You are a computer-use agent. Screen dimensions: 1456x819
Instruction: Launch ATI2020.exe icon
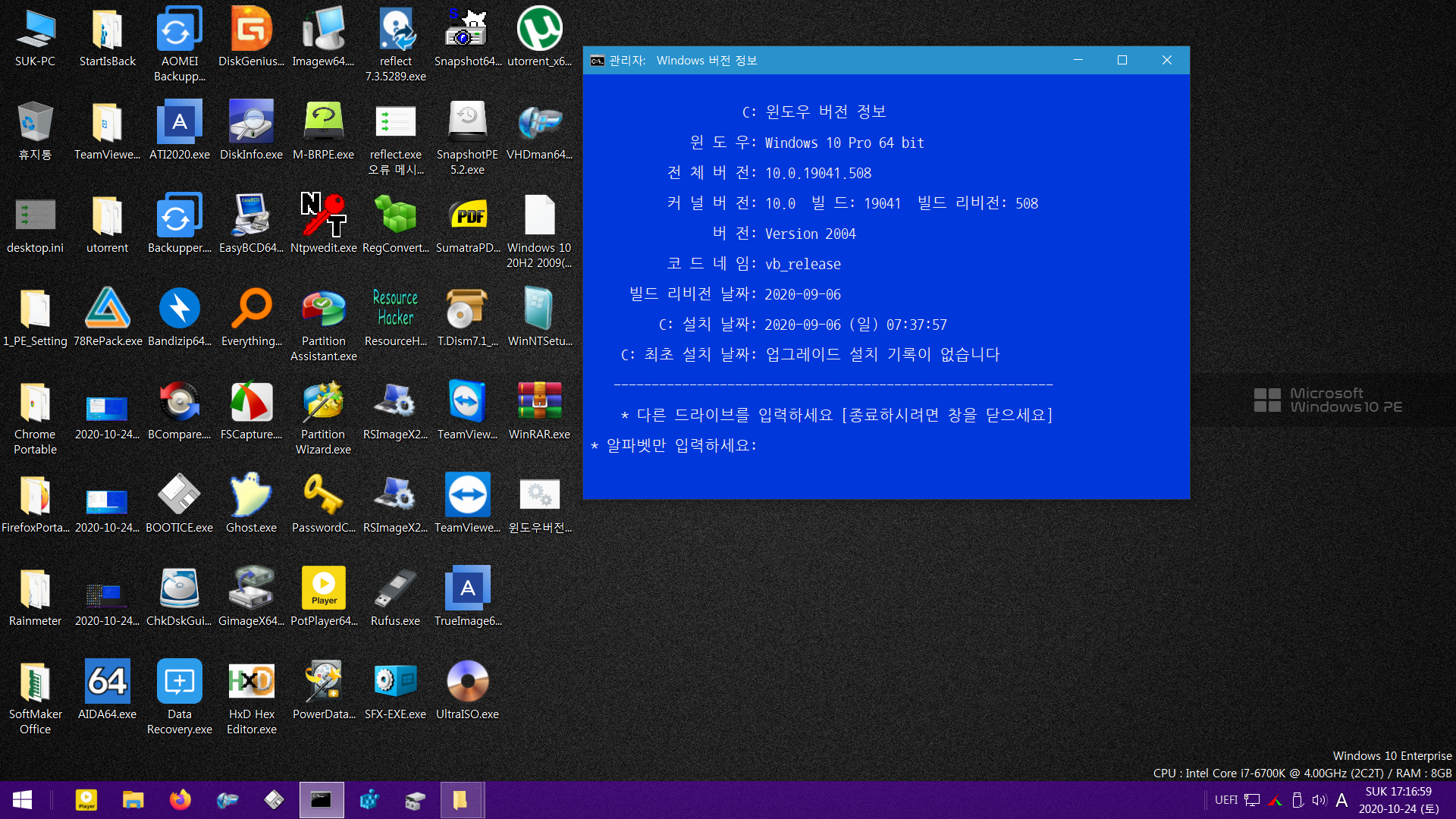click(x=179, y=130)
